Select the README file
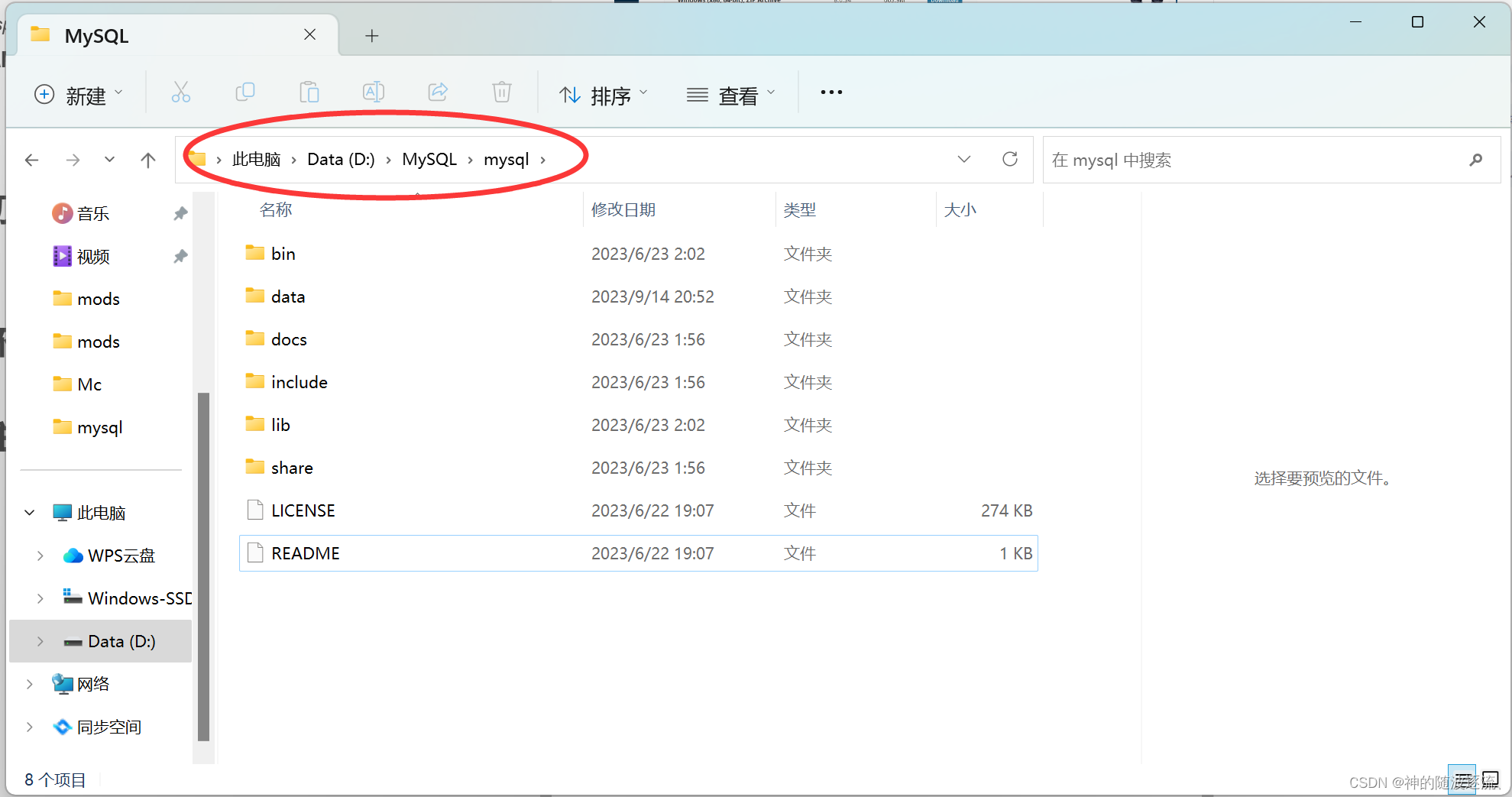1512x797 pixels. pyautogui.click(x=639, y=553)
